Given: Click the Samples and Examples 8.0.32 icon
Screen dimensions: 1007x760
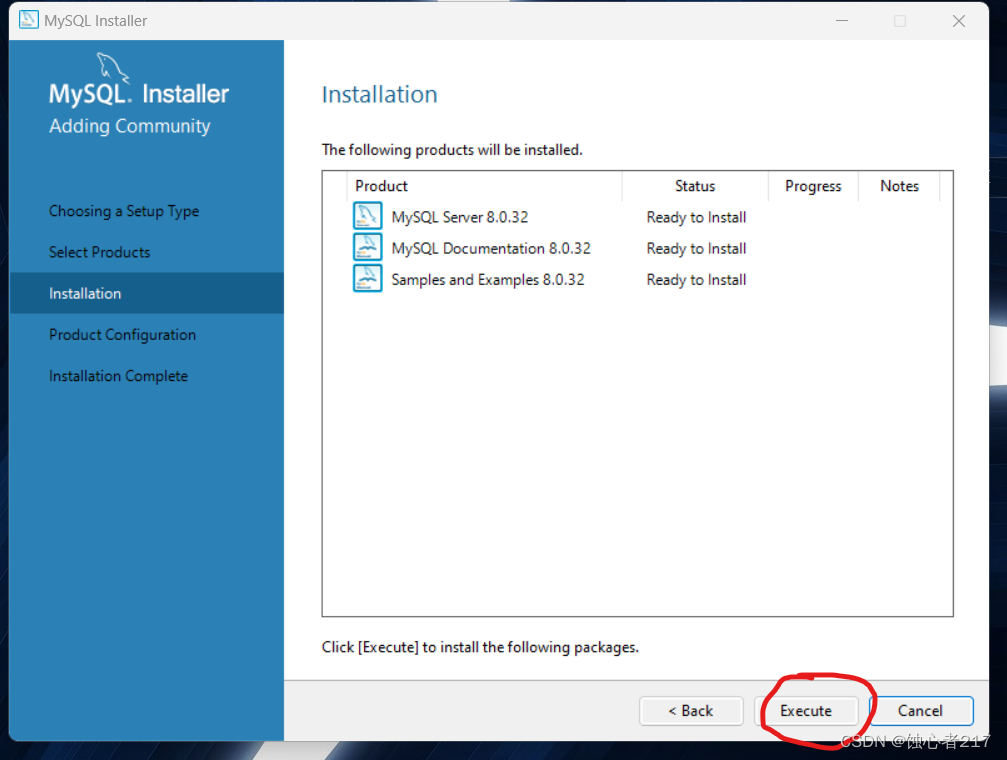Looking at the screenshot, I should coord(367,279).
